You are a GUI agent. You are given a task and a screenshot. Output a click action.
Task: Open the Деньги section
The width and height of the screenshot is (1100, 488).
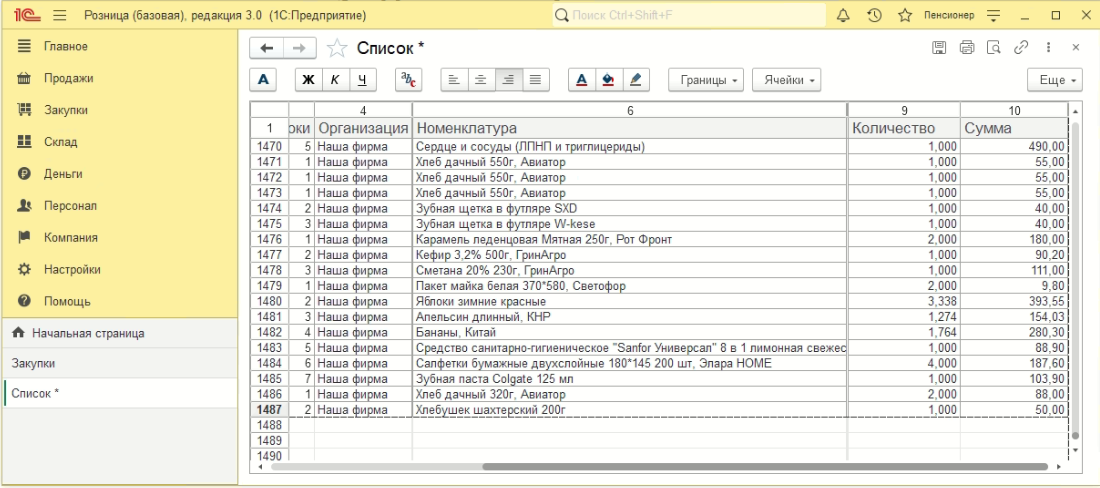(119, 174)
